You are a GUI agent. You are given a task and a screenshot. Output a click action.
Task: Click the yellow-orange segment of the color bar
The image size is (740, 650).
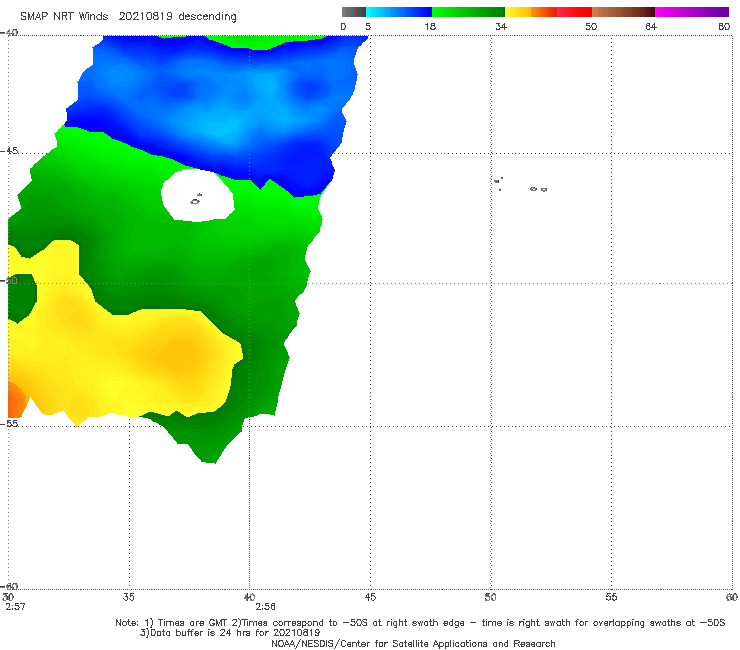point(531,12)
